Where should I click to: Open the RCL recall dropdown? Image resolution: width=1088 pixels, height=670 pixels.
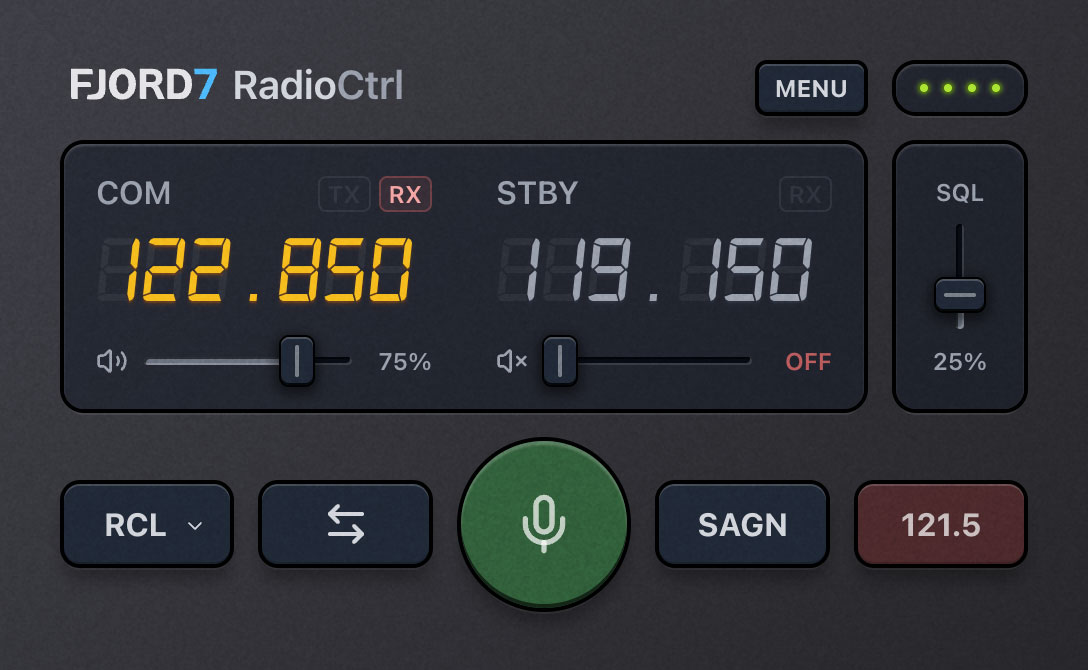(146, 524)
